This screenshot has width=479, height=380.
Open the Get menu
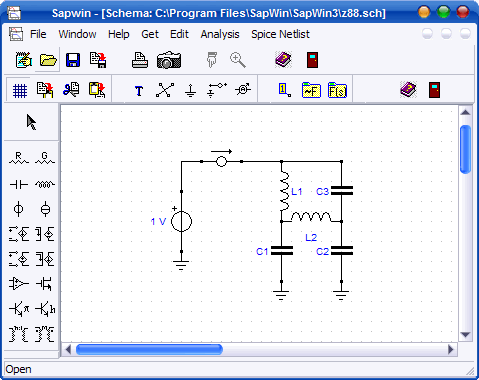150,34
